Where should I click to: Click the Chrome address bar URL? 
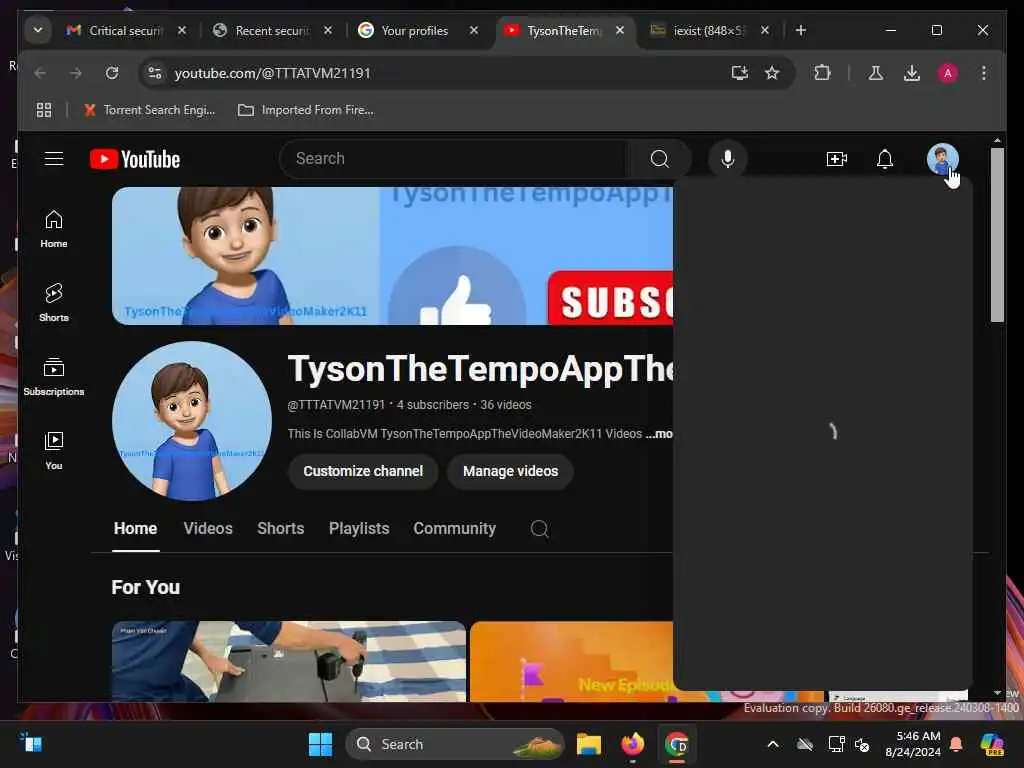[272, 73]
